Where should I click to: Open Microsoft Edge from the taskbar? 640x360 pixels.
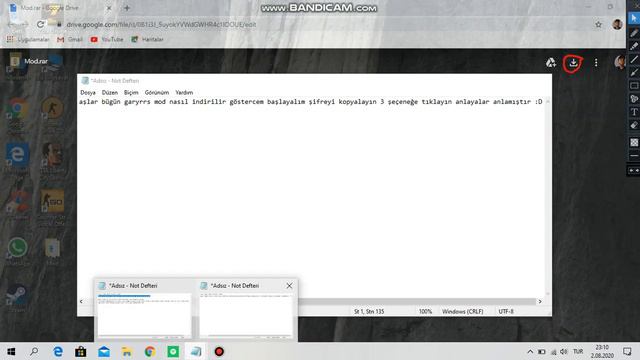pos(58,351)
